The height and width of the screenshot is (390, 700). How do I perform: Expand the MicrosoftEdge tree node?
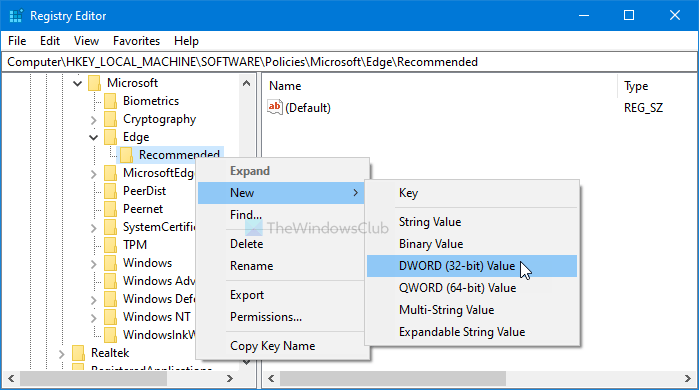pos(93,174)
